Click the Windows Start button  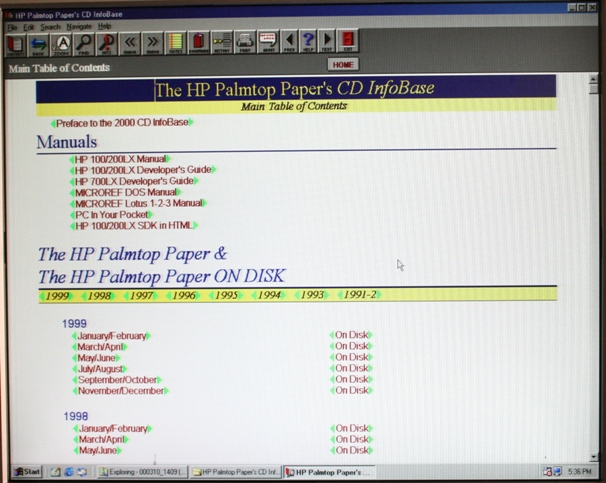click(x=26, y=471)
